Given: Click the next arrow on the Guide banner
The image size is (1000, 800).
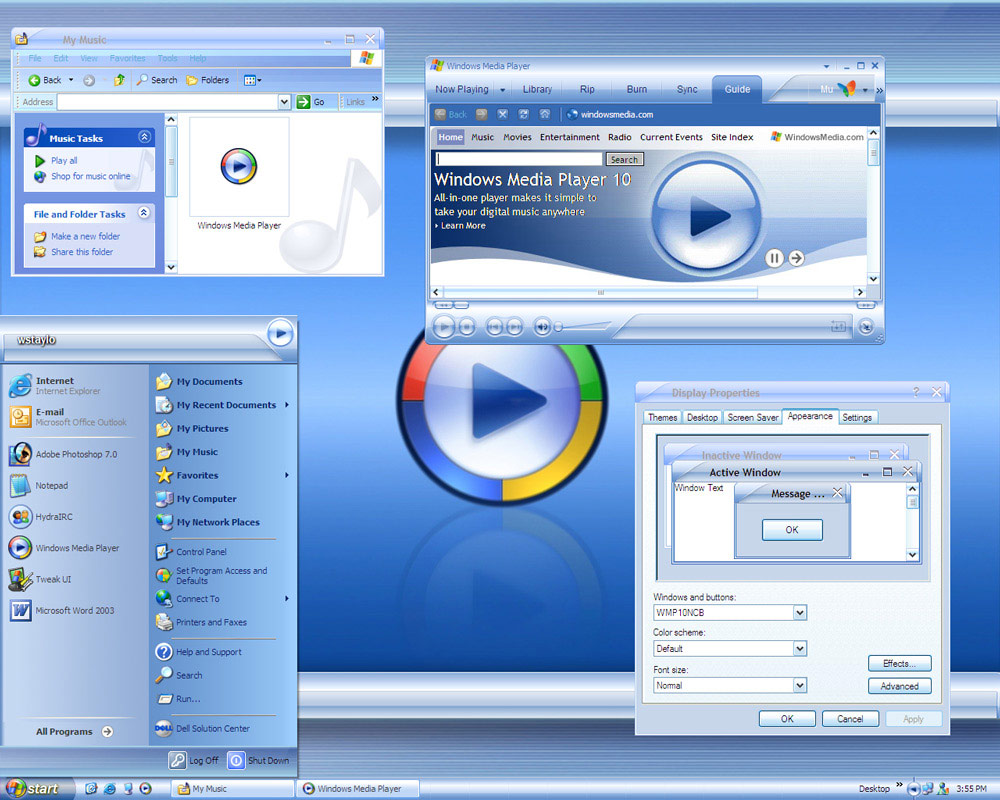Looking at the screenshot, I should [796, 258].
